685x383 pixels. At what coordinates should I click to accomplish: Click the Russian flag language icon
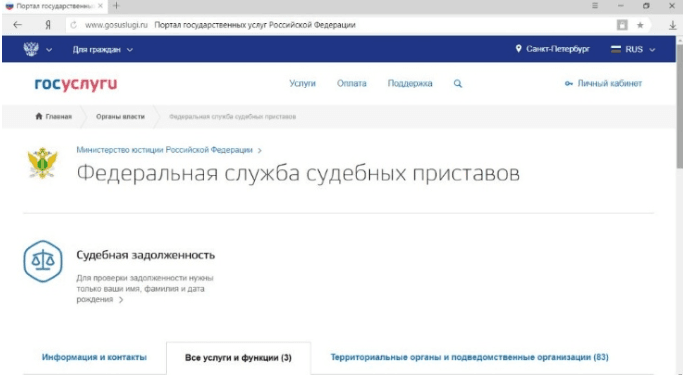point(616,49)
